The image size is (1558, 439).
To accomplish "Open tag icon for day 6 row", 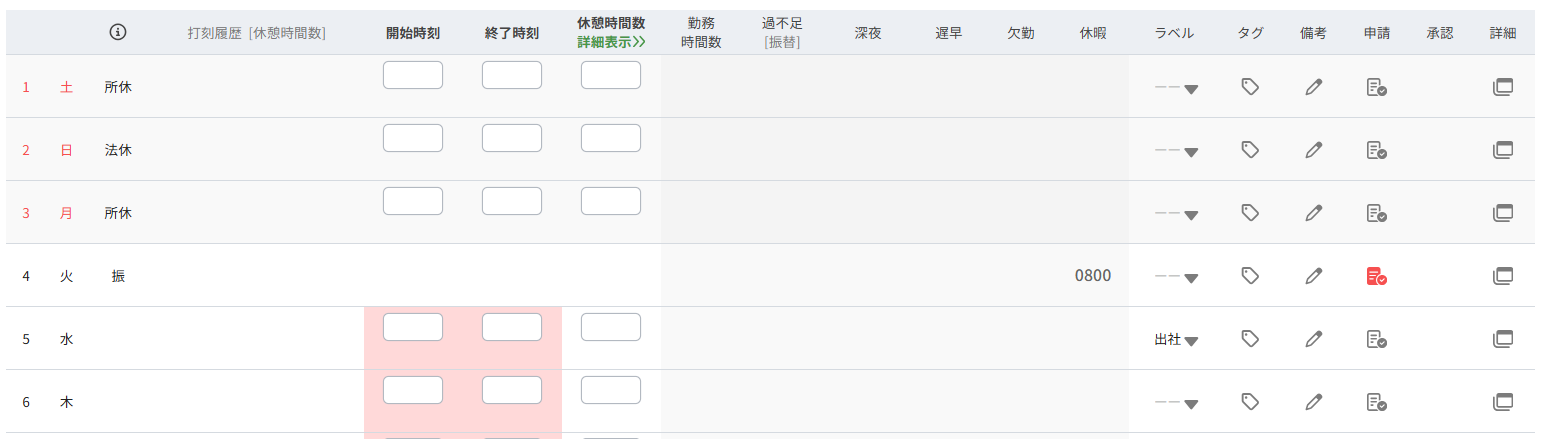I will coord(1249,402).
